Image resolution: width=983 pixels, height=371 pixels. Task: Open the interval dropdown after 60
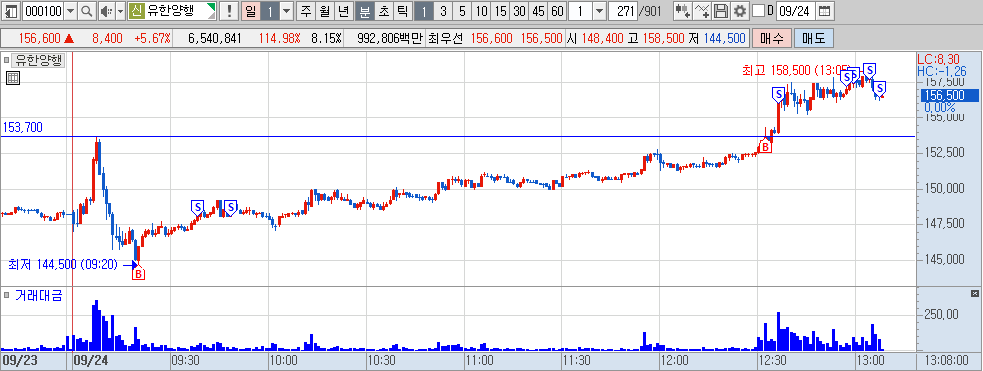599,11
